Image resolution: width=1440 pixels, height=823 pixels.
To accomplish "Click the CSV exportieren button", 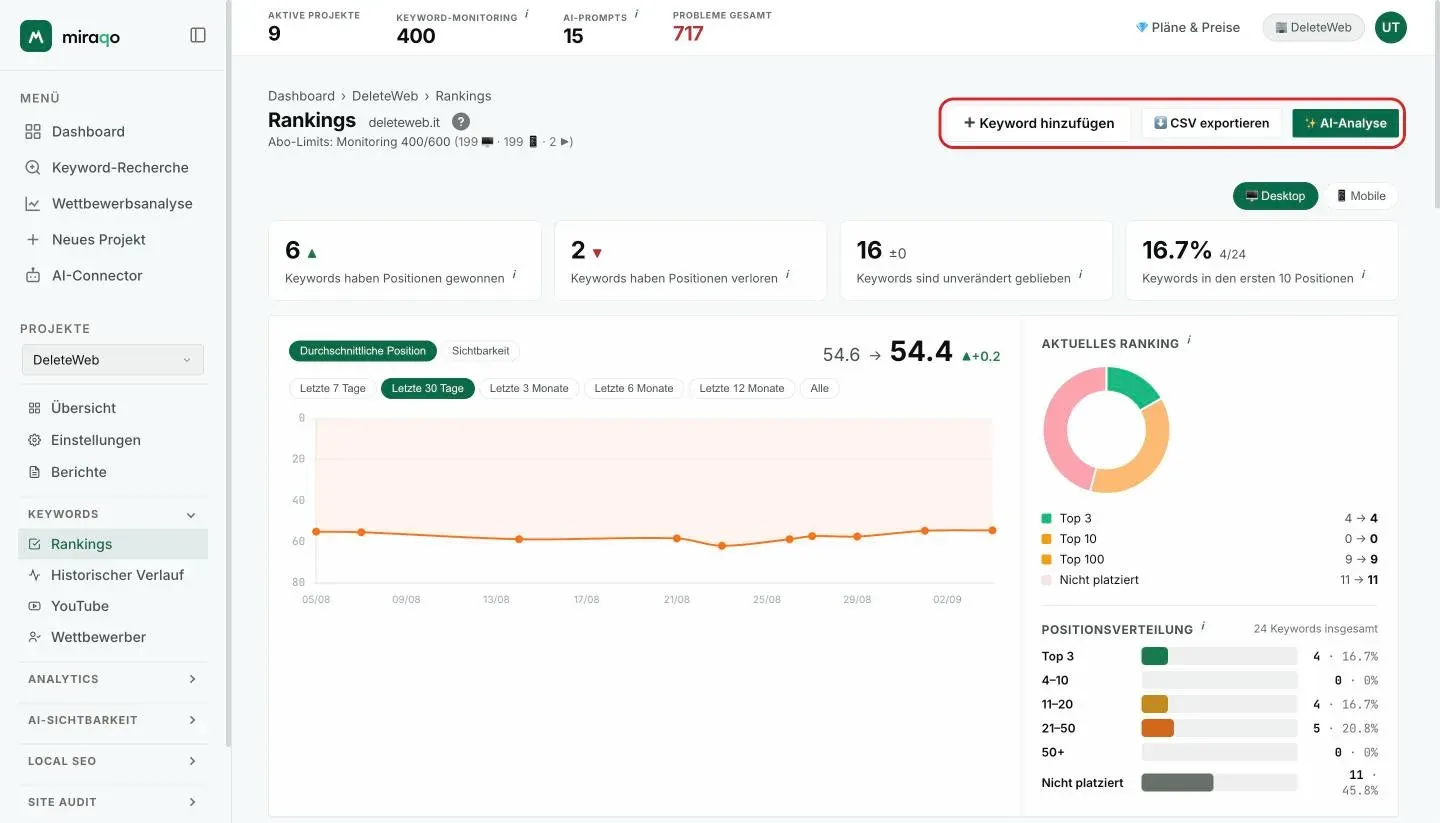I will pos(1211,123).
